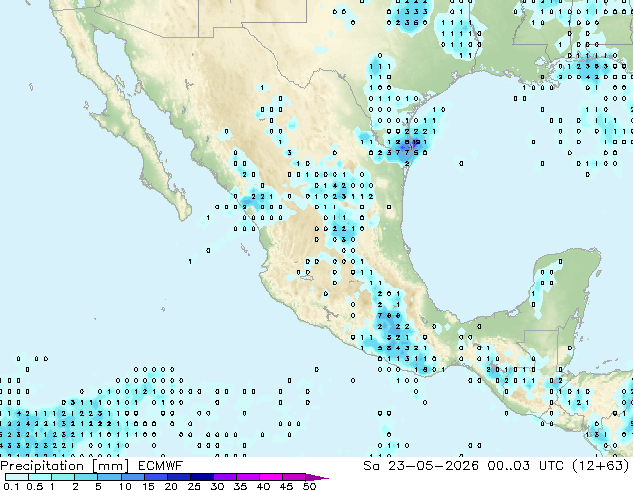Click the '0.1' legend value

pos(12,486)
